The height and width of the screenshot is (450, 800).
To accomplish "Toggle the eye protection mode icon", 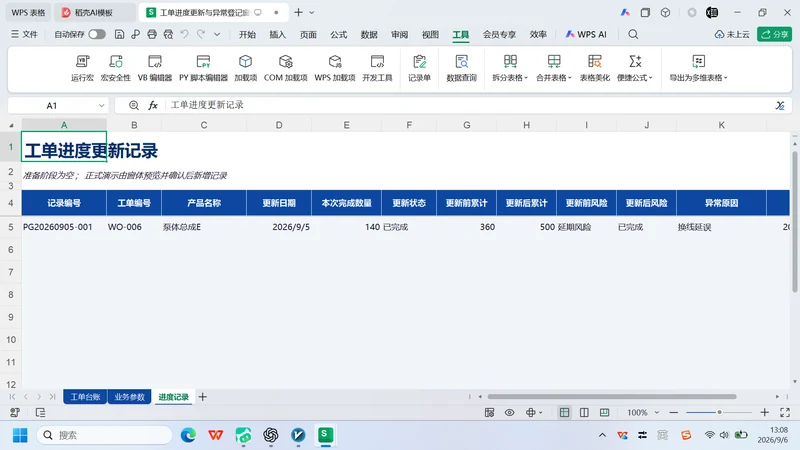I will tap(509, 412).
